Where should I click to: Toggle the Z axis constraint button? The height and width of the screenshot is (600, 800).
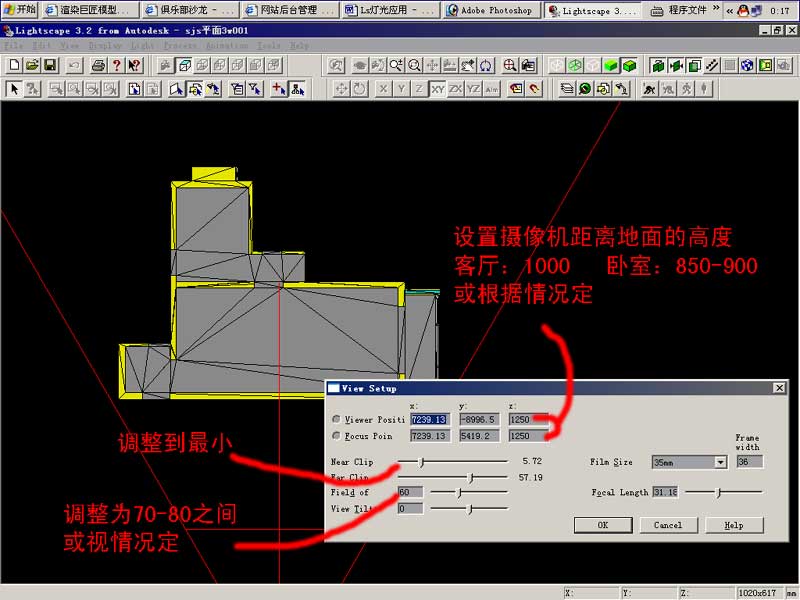coord(419,89)
